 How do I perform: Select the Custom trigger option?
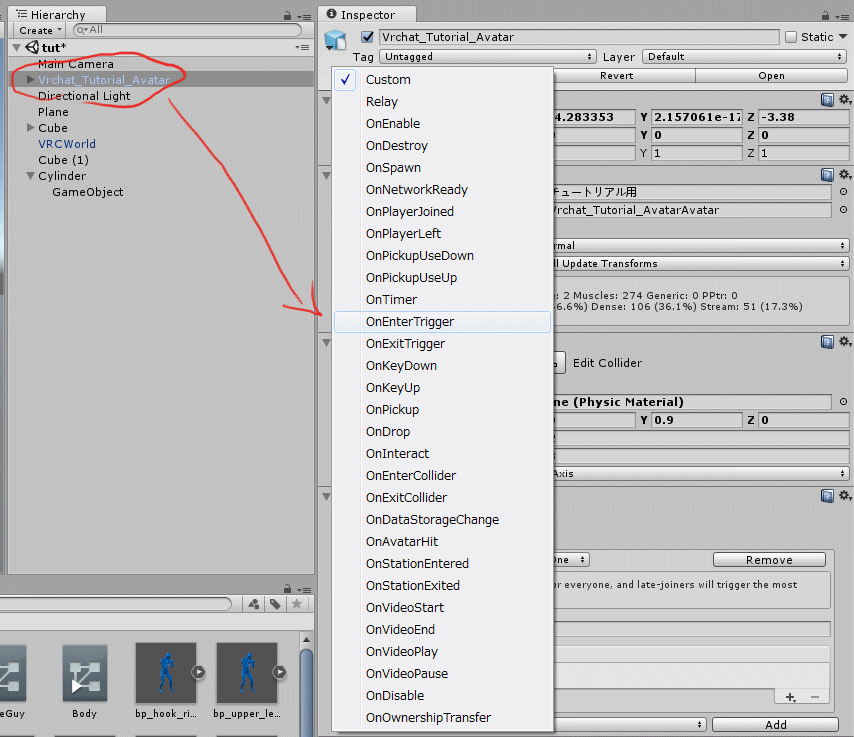(442, 80)
